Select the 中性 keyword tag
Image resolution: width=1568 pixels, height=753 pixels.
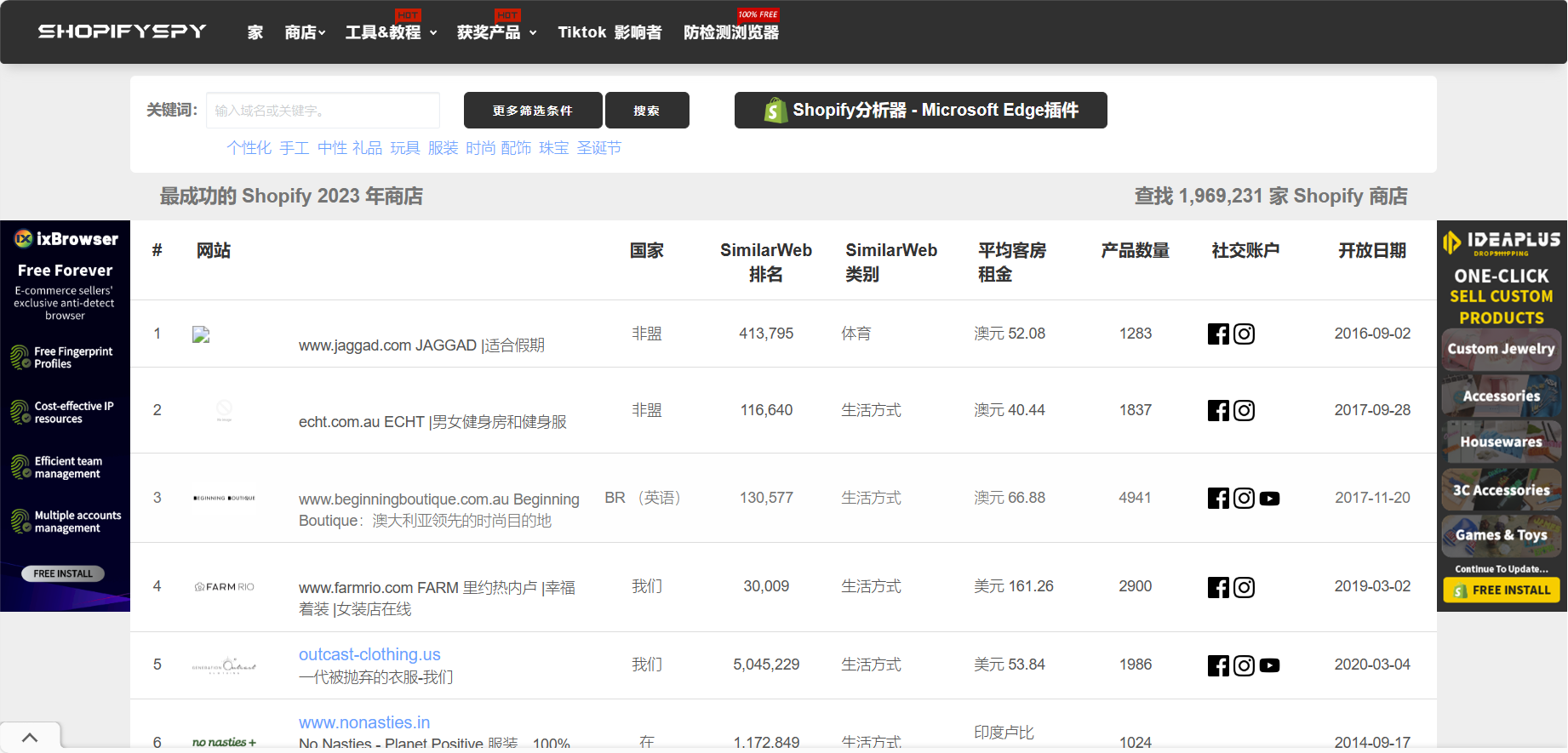pyautogui.click(x=333, y=148)
